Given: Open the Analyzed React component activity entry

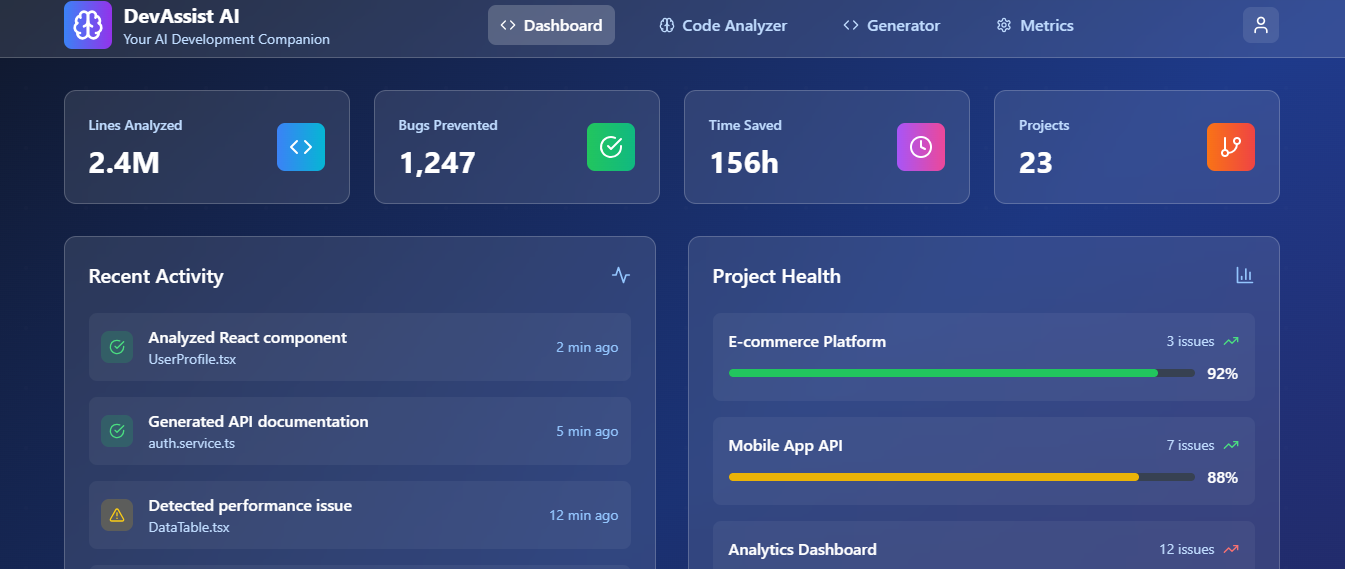Looking at the screenshot, I should click(x=360, y=347).
